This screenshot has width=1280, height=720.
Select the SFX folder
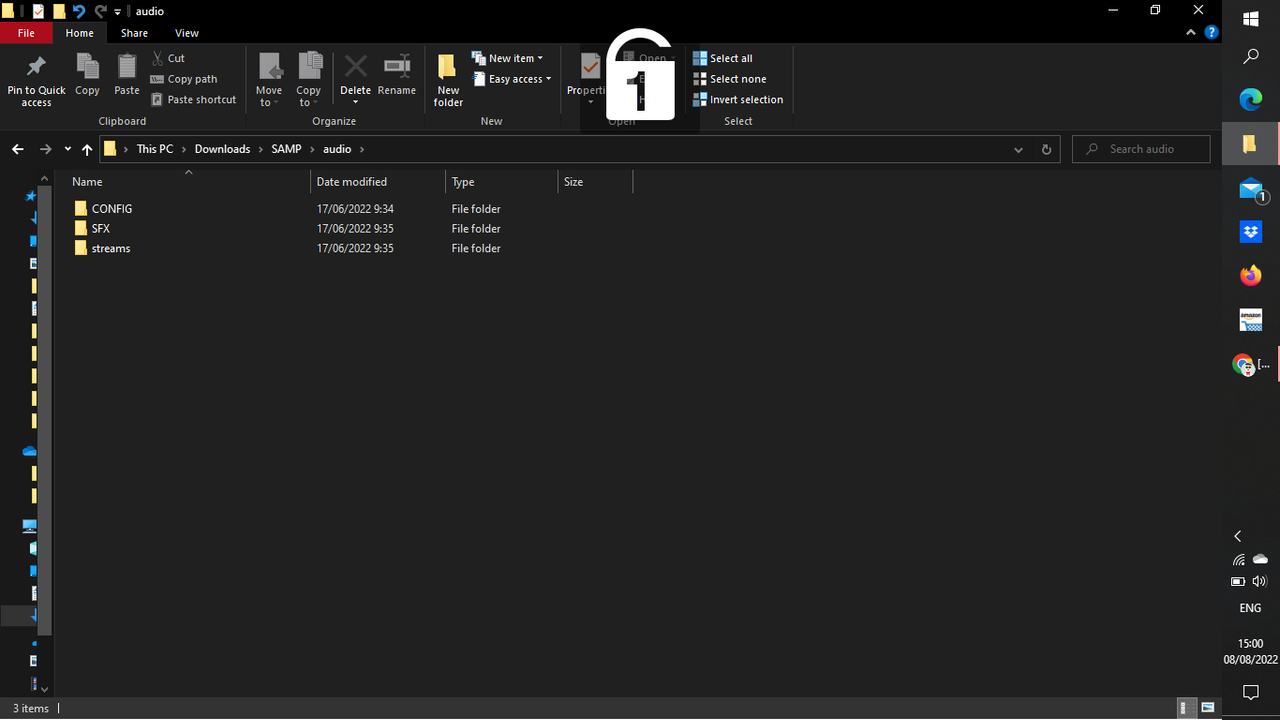coord(92,229)
